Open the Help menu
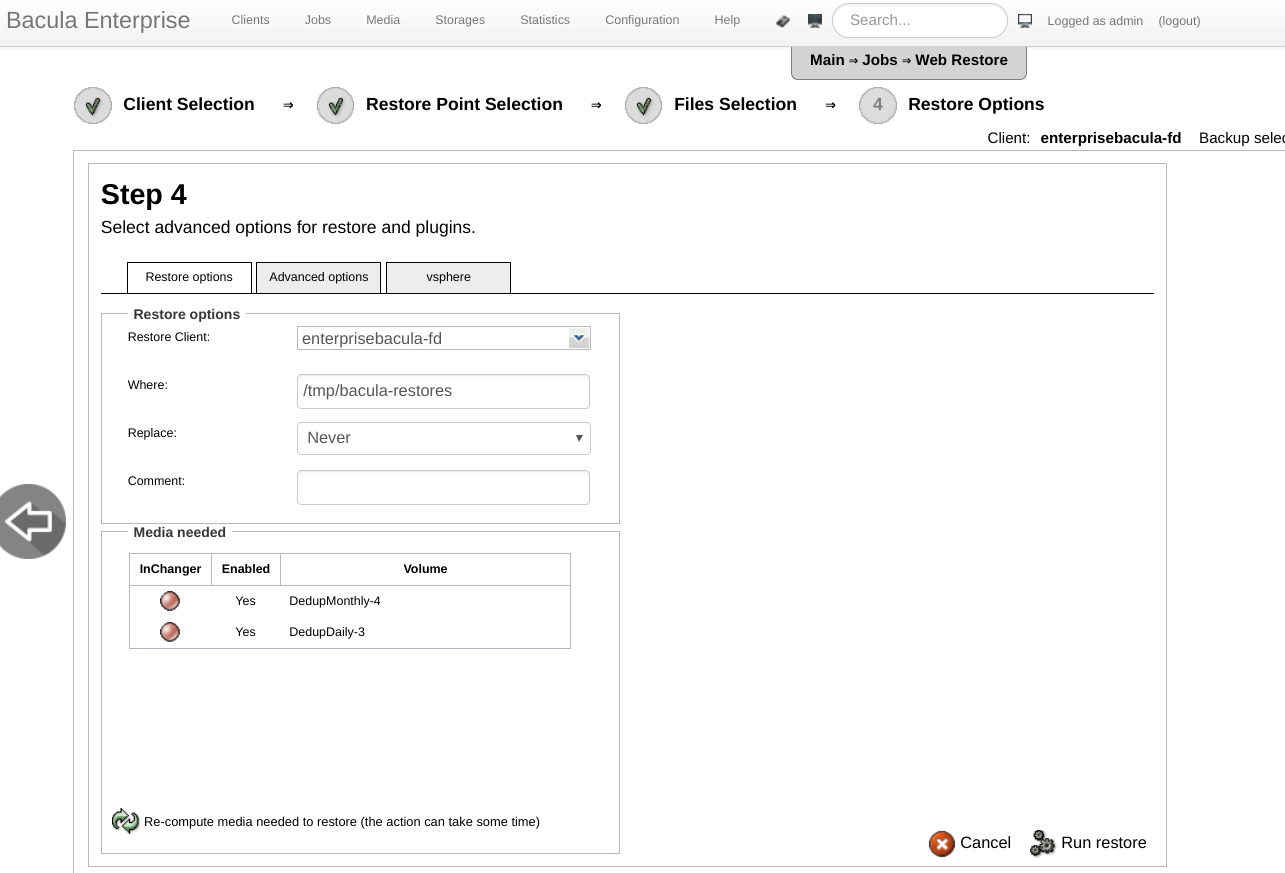Screen dimensions: 1285x873 [x=727, y=20]
